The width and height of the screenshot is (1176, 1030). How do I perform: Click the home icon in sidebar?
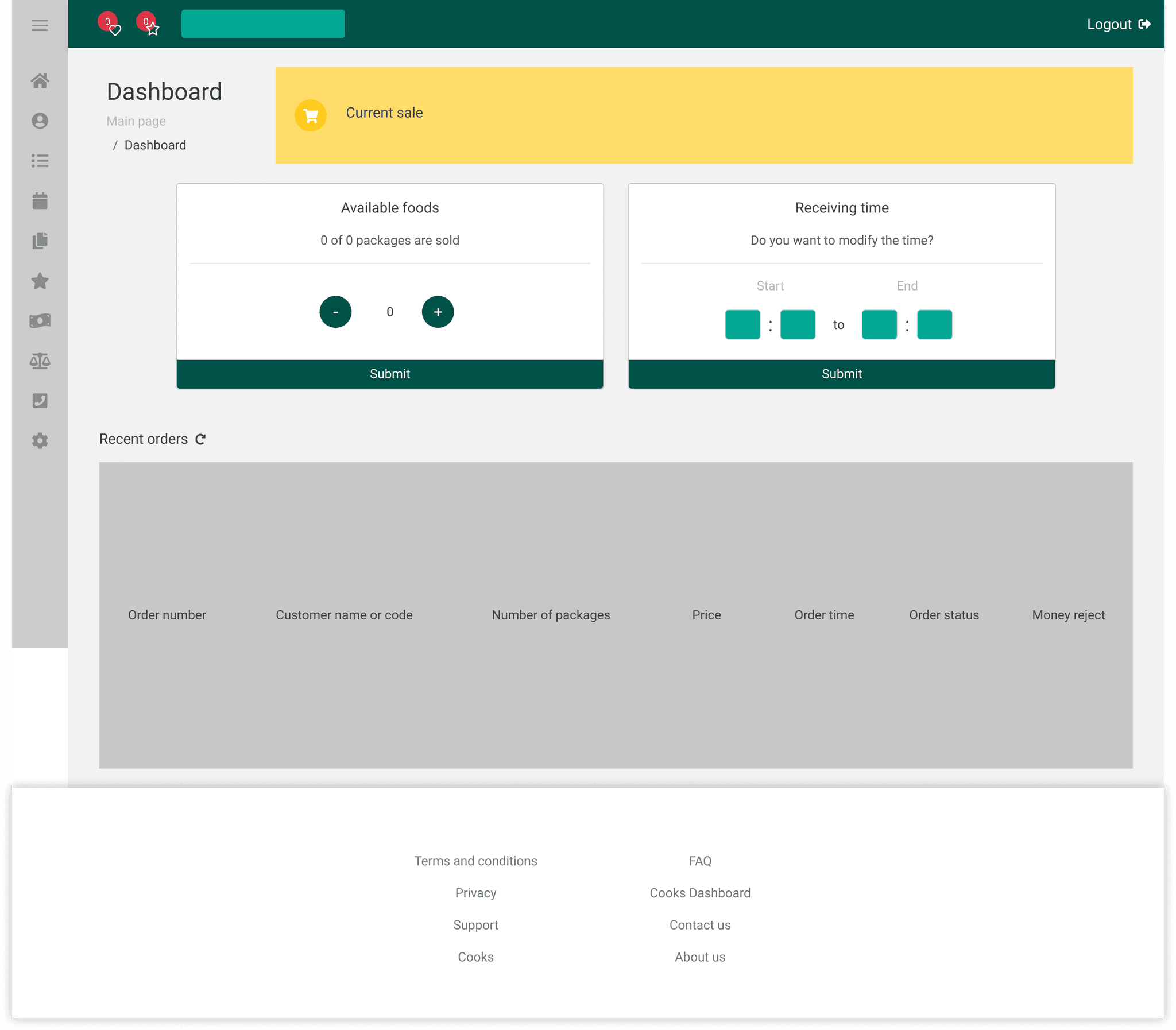[x=40, y=80]
